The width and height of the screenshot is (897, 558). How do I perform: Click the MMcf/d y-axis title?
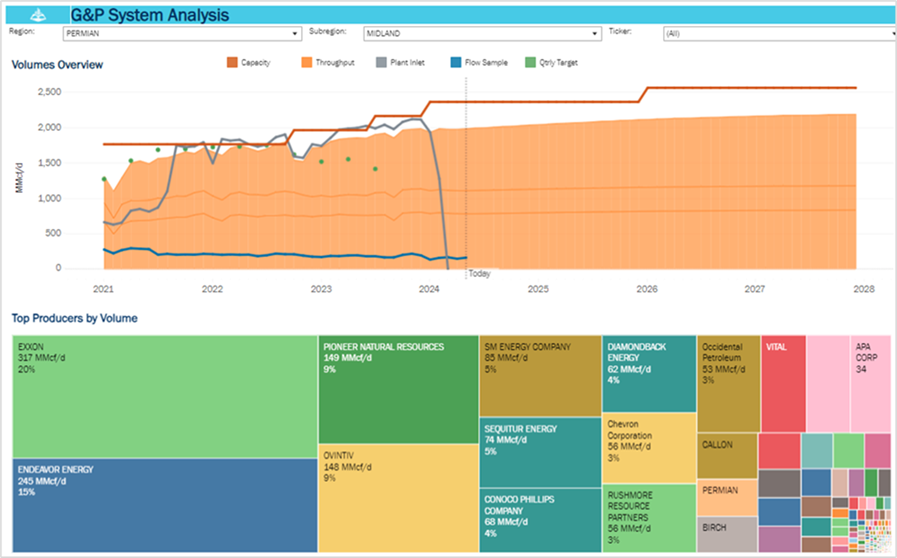click(x=19, y=178)
